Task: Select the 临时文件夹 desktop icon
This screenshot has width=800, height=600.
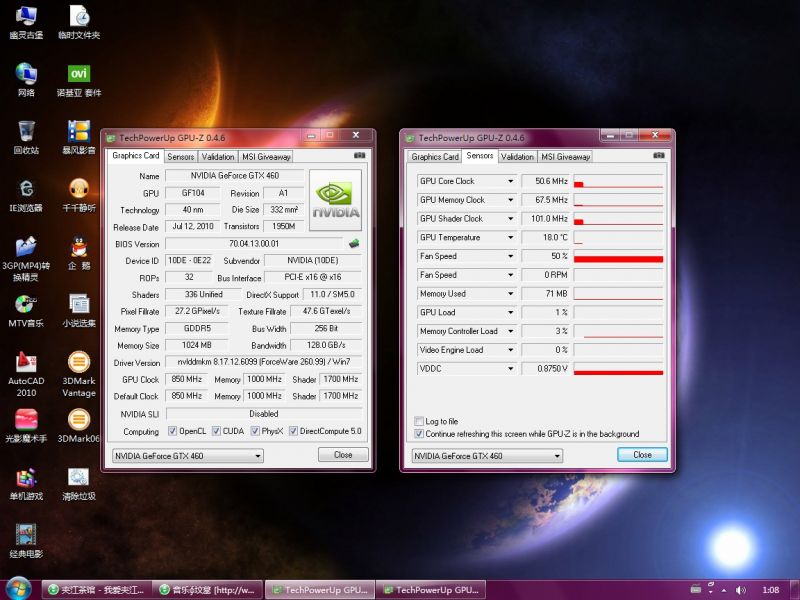Action: tap(79, 22)
